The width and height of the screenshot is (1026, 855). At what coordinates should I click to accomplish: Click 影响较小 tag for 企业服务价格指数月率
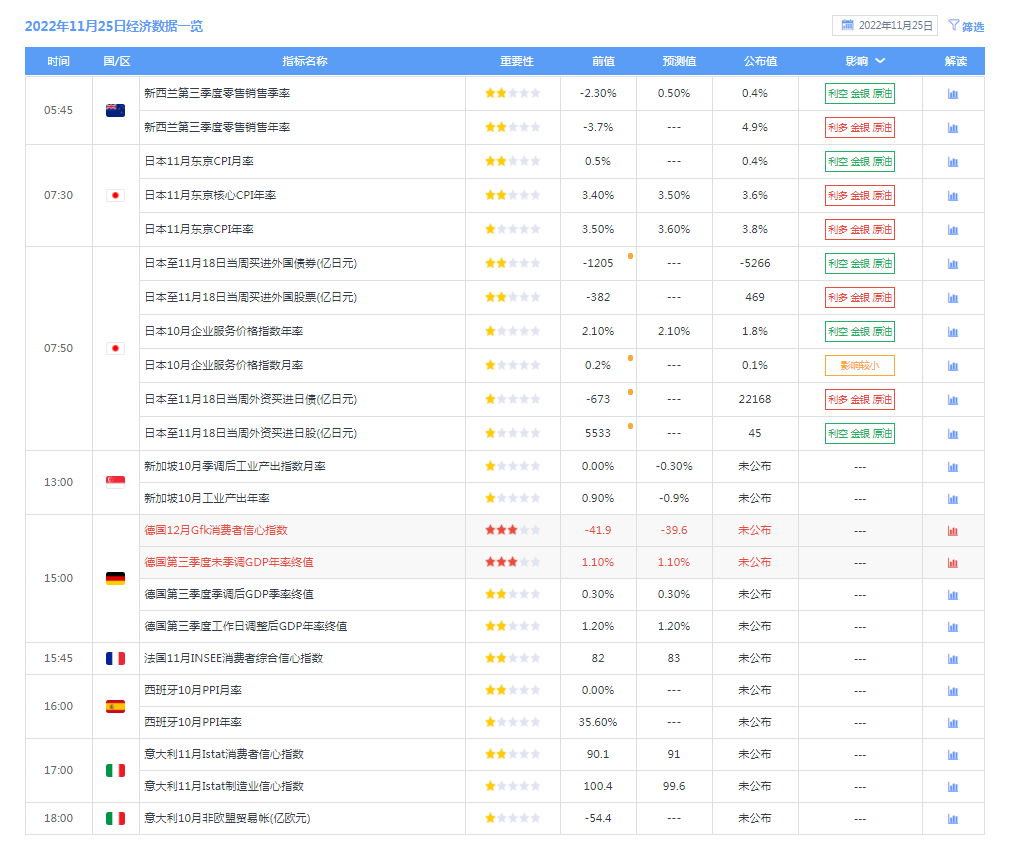(860, 366)
